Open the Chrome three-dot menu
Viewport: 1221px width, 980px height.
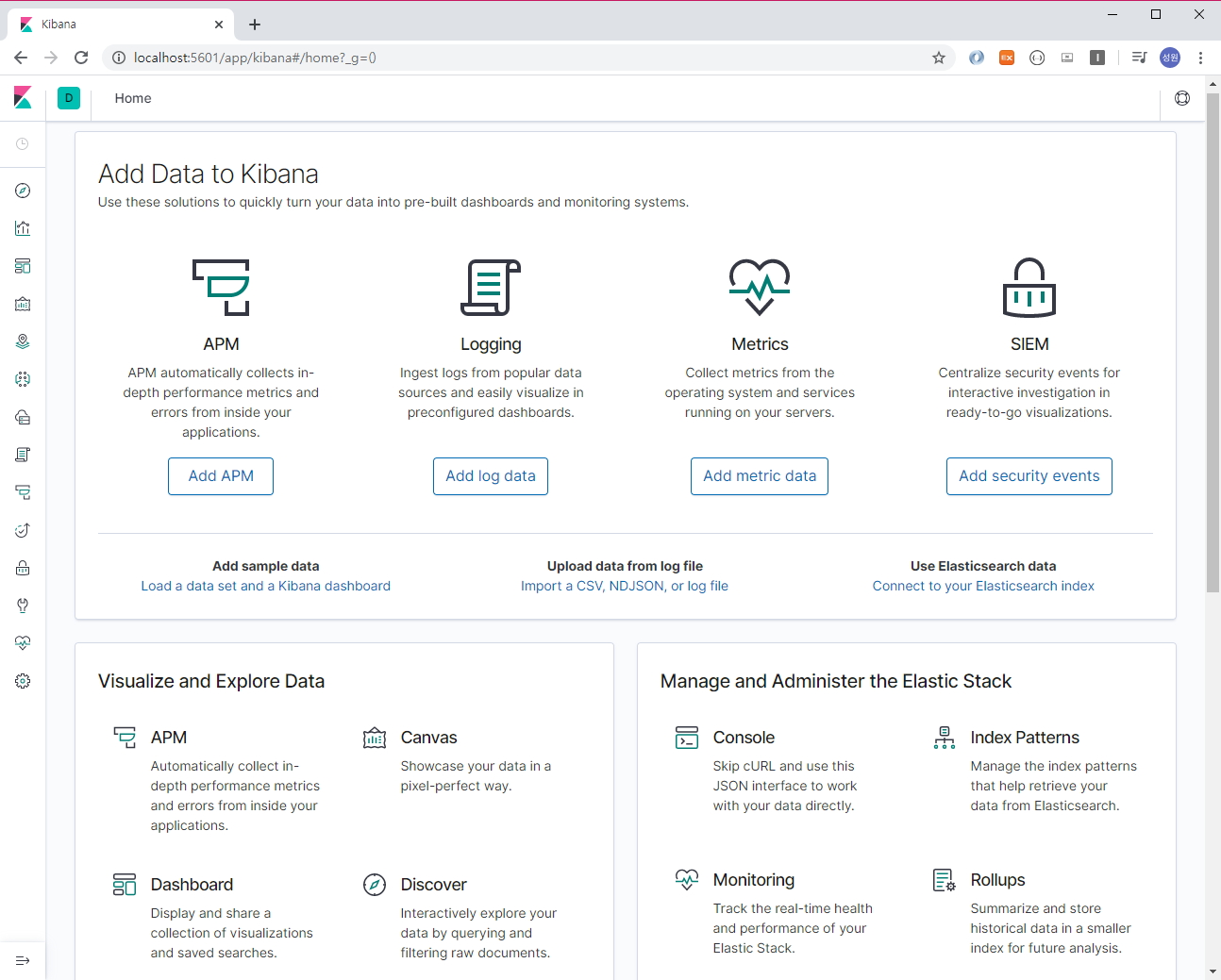click(x=1200, y=58)
